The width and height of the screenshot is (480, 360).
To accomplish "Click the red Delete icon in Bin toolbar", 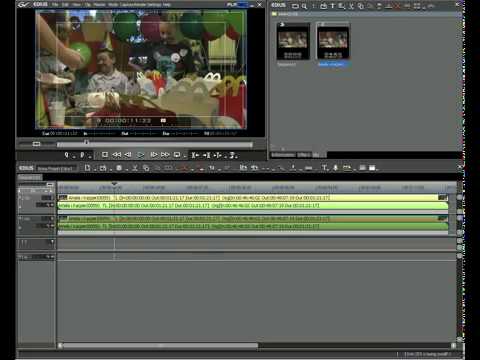I will click(x=397, y=6).
